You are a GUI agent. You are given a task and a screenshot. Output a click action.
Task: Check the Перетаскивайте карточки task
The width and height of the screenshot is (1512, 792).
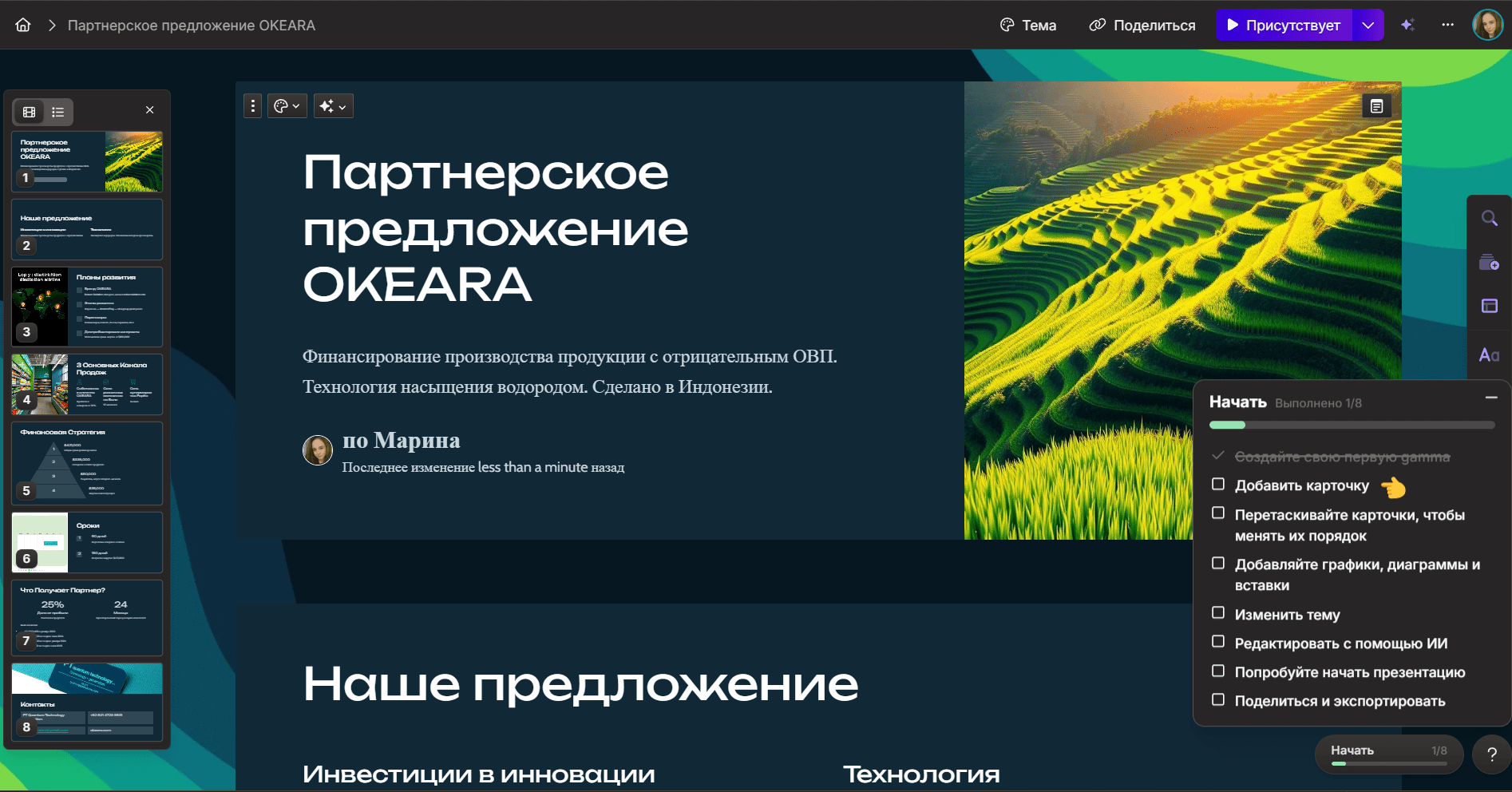(x=1218, y=513)
